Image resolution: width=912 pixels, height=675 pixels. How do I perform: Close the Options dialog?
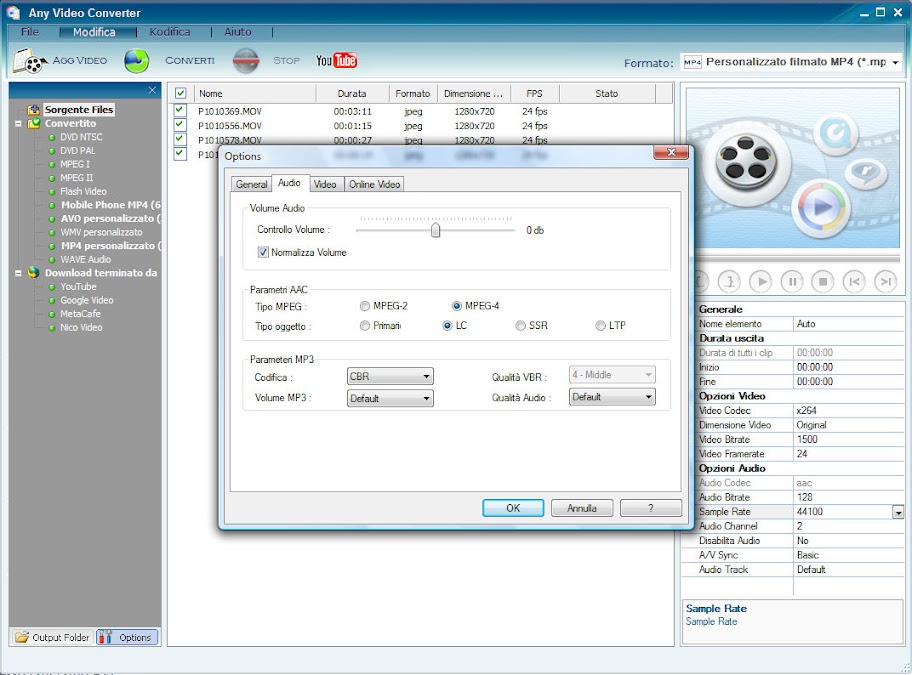pos(671,152)
